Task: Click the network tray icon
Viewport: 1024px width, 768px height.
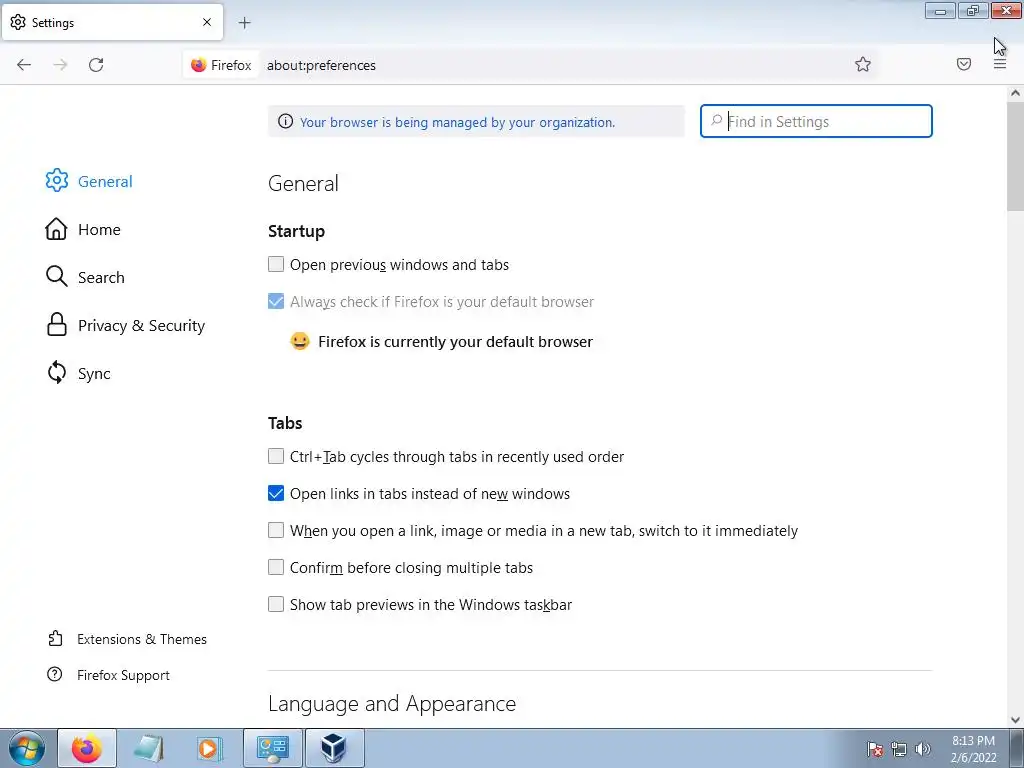Action: [x=899, y=749]
